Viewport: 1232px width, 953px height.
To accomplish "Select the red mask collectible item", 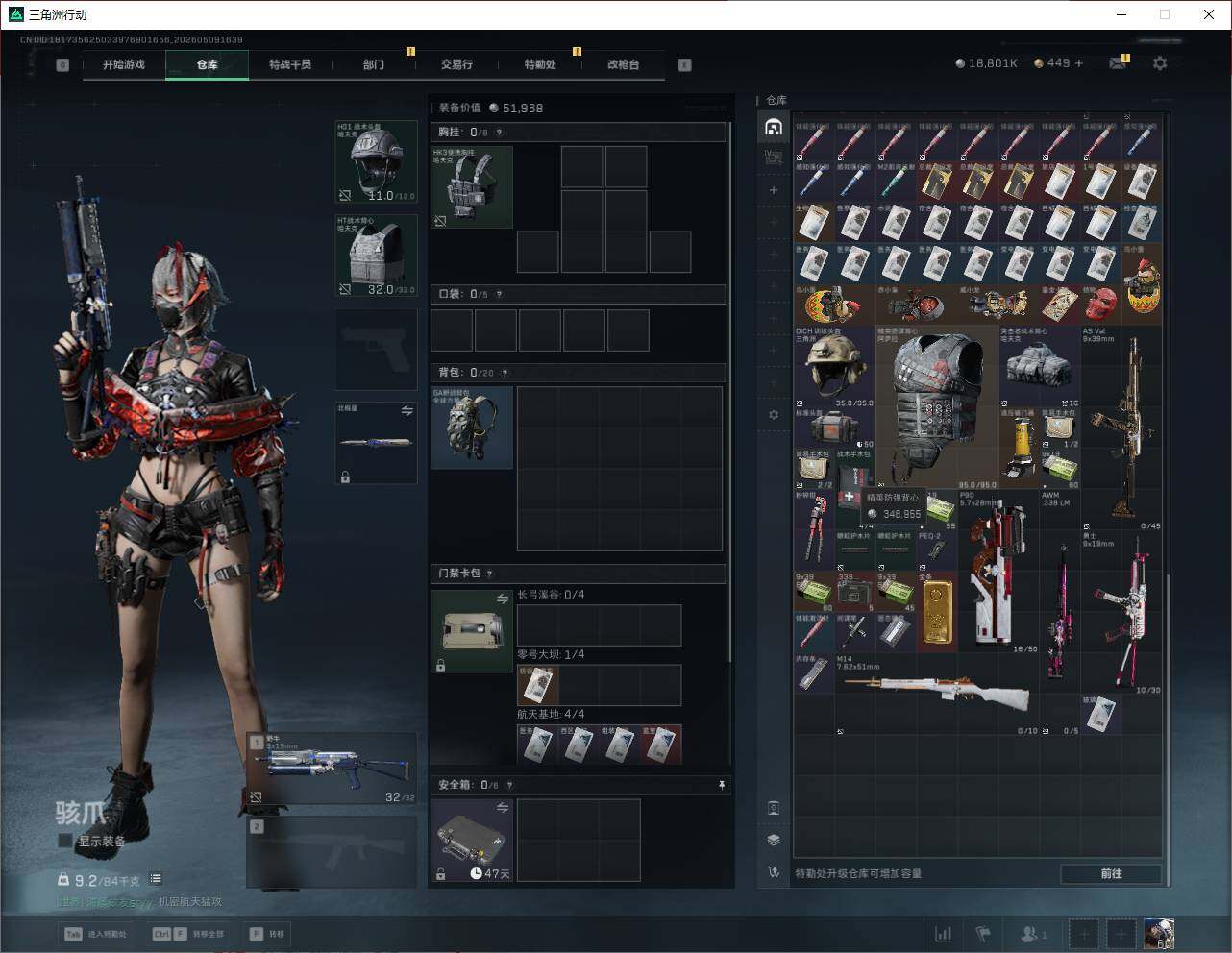I will click(1101, 304).
